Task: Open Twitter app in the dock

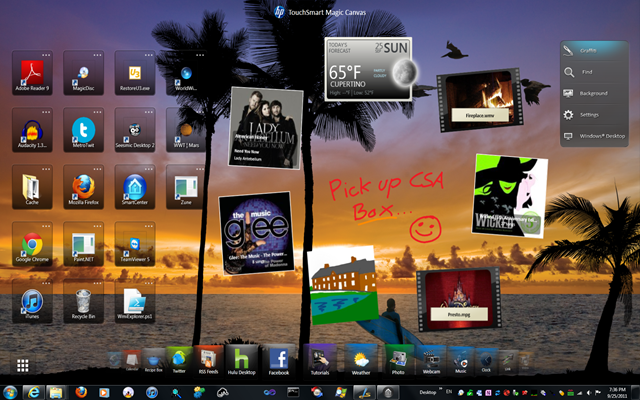Action: tap(179, 361)
